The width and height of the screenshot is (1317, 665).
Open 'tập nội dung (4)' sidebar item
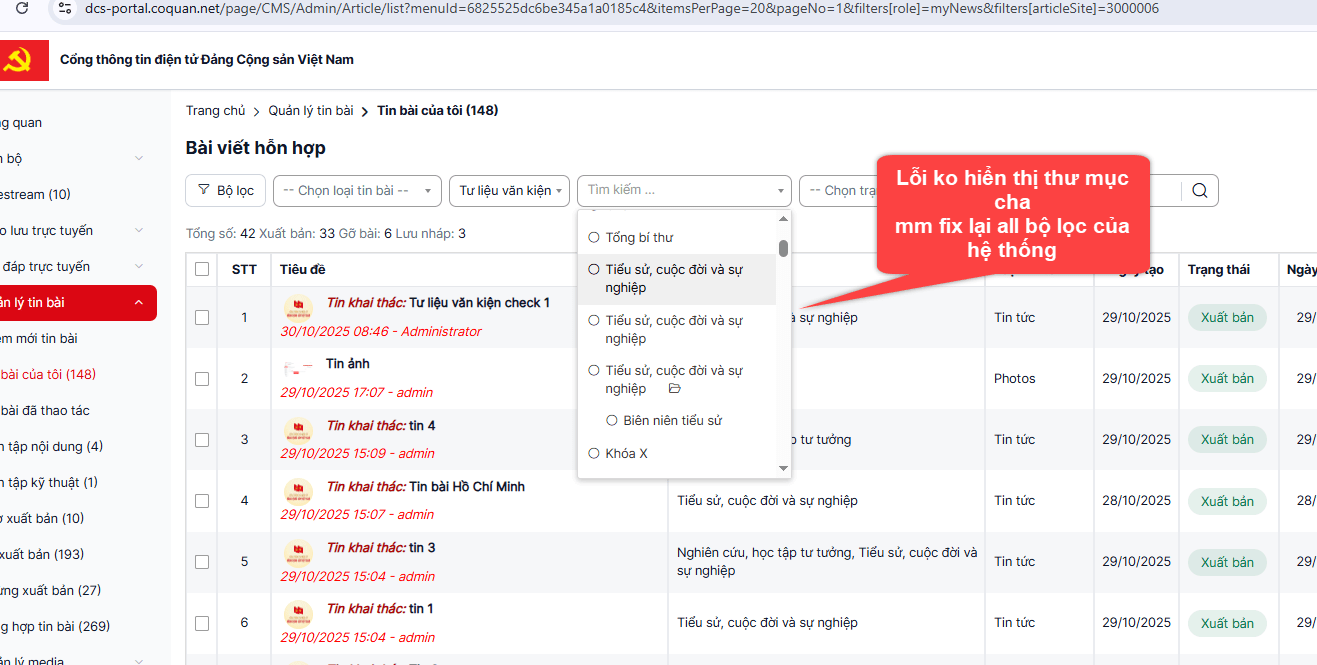(x=51, y=447)
